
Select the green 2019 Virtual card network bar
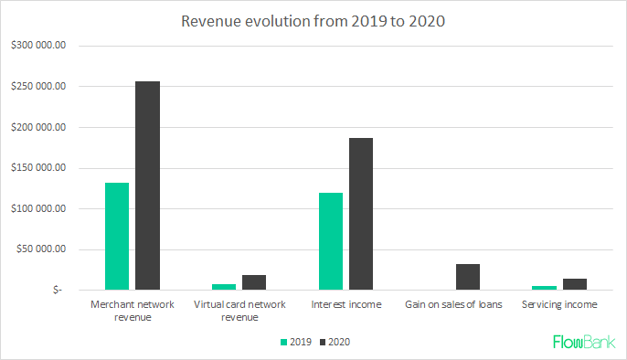coord(224,287)
